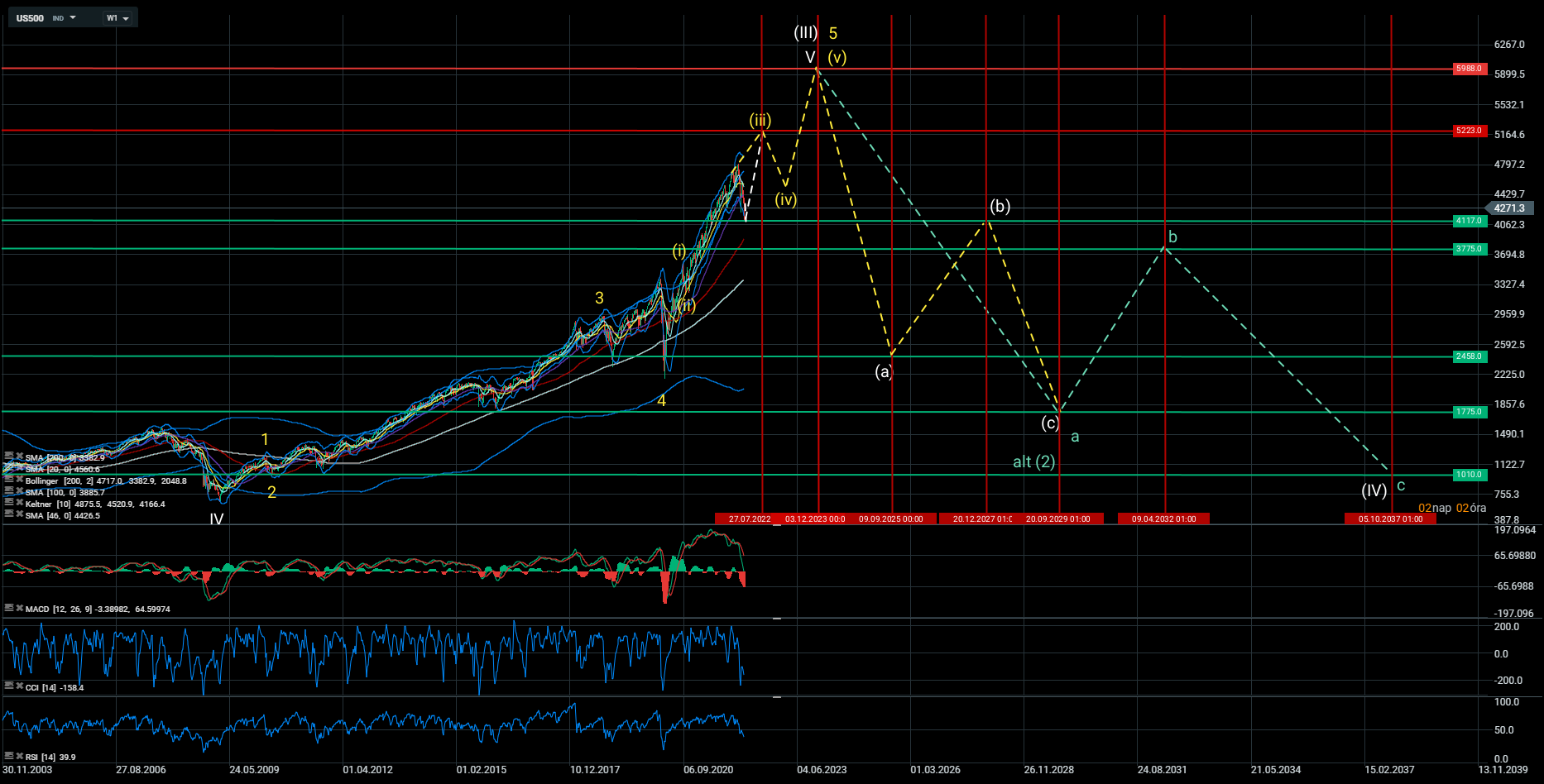1544x784 pixels.
Task: Open the W1 timeframe dropdown
Action: pyautogui.click(x=117, y=18)
